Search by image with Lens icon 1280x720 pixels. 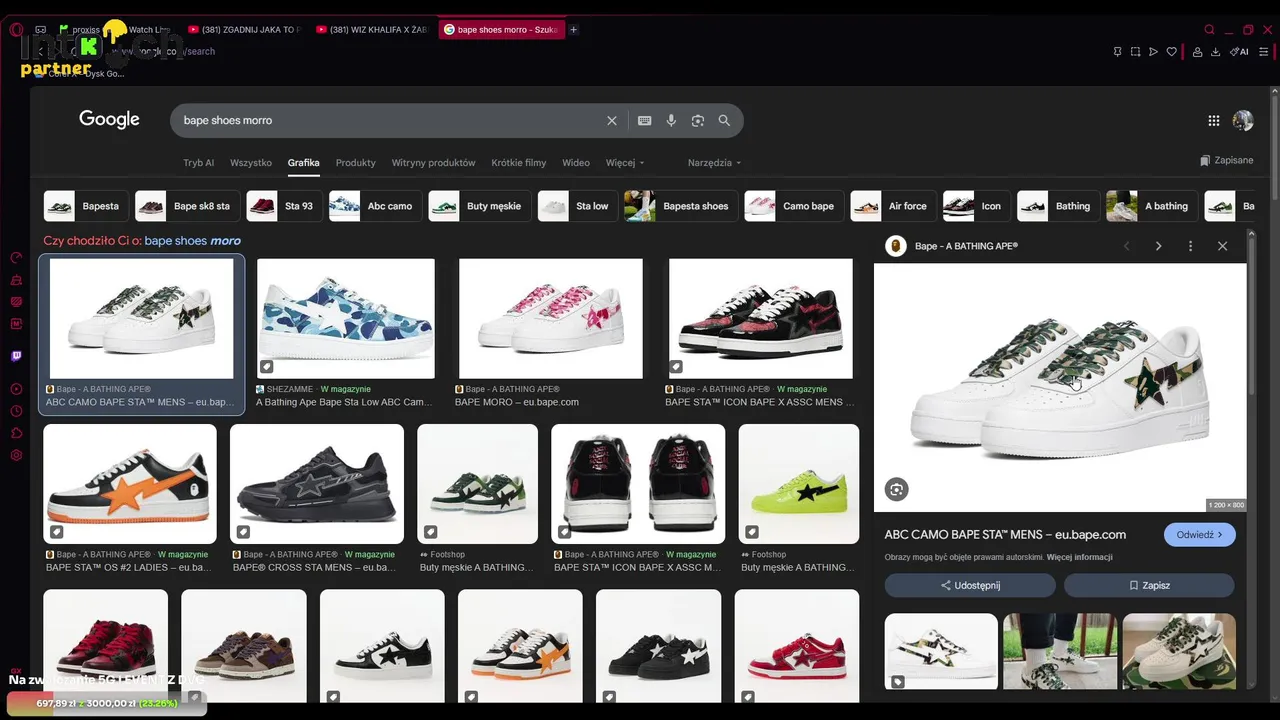coord(698,120)
